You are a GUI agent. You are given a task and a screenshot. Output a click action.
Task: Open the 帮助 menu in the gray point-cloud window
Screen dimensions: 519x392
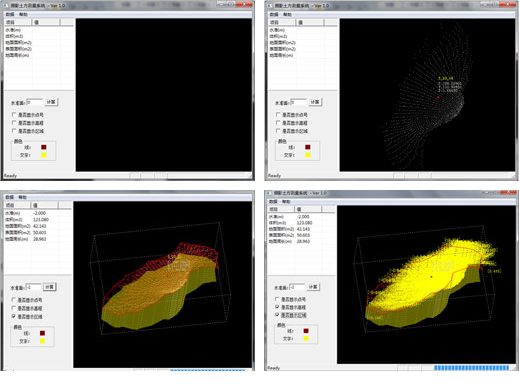click(x=287, y=14)
